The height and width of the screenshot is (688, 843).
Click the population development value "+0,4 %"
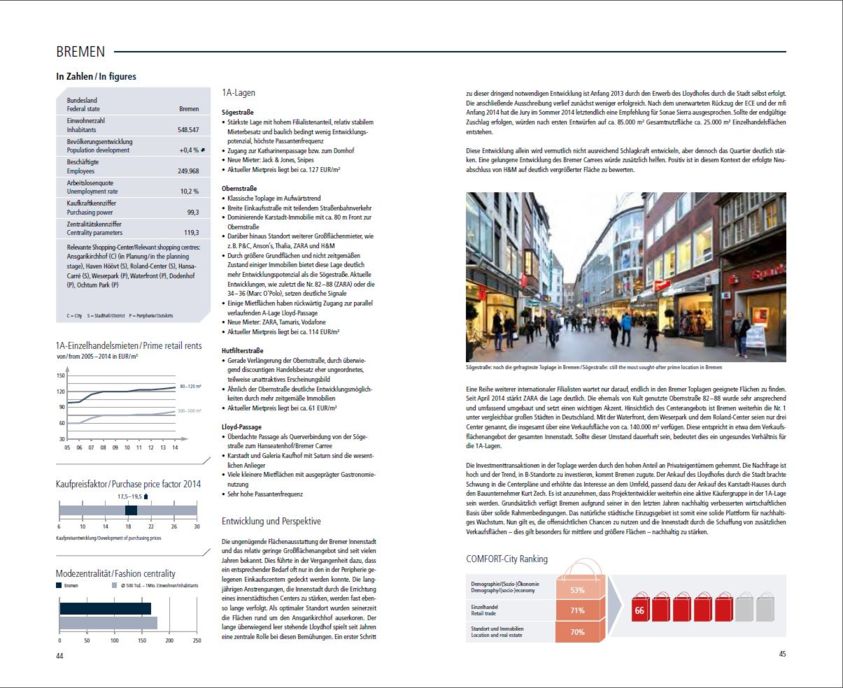[x=189, y=150]
